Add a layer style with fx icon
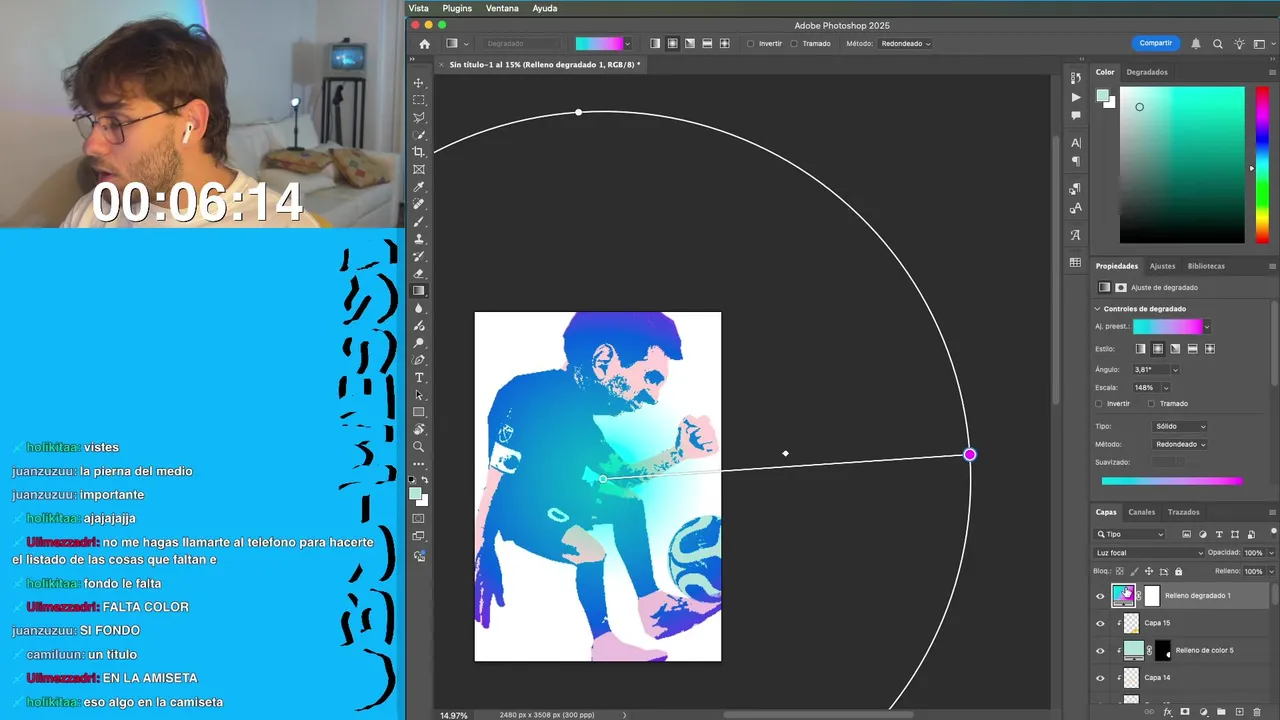Image resolution: width=1280 pixels, height=720 pixels. (1167, 712)
